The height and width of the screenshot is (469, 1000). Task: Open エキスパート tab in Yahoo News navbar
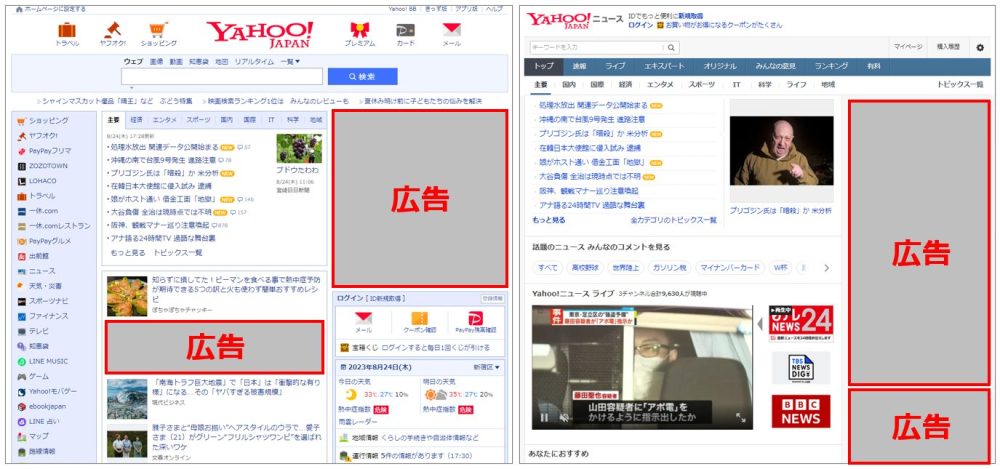coord(664,66)
